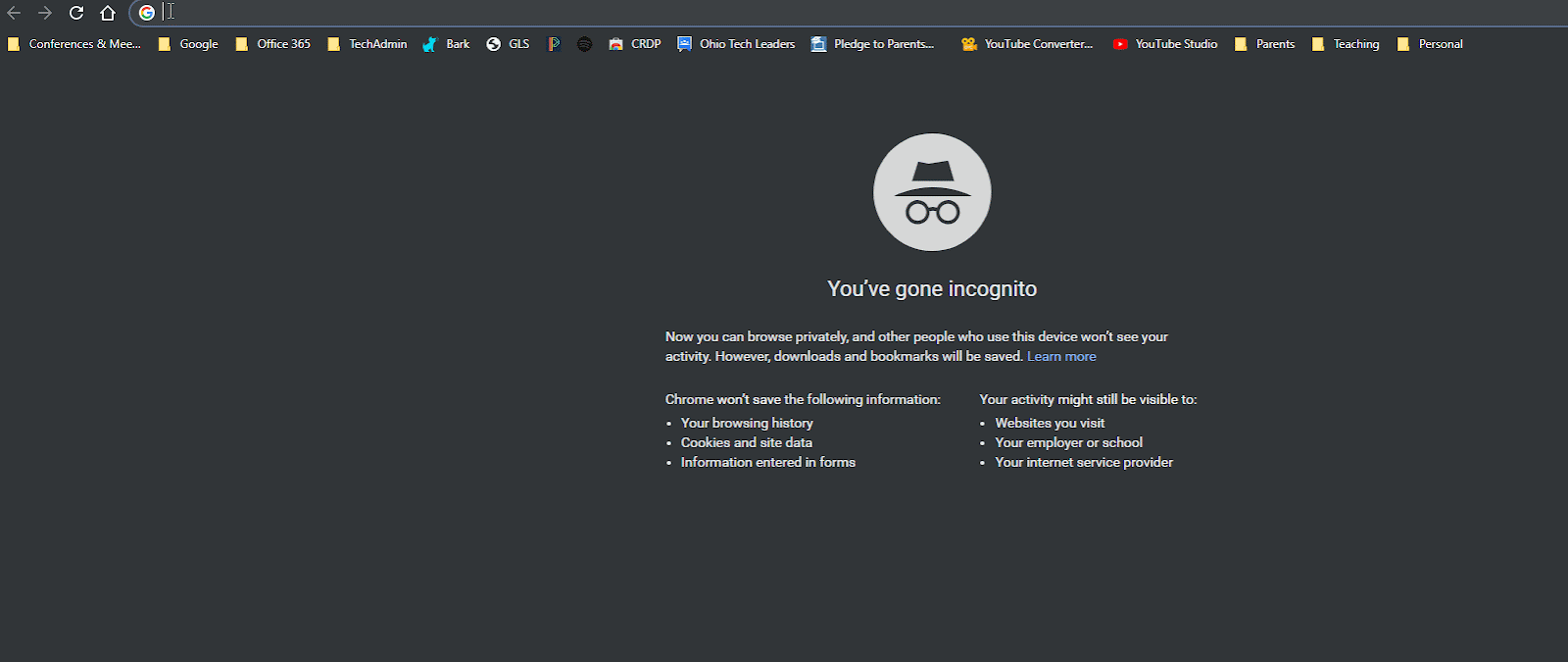
Task: Open the Conferences & Mee... bookmark folder
Action: pyautogui.click(x=74, y=44)
